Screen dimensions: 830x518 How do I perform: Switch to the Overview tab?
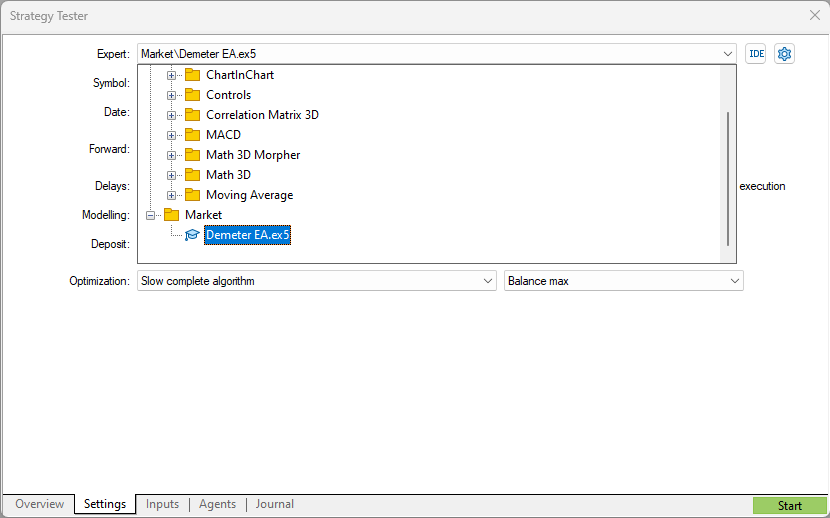pos(40,504)
